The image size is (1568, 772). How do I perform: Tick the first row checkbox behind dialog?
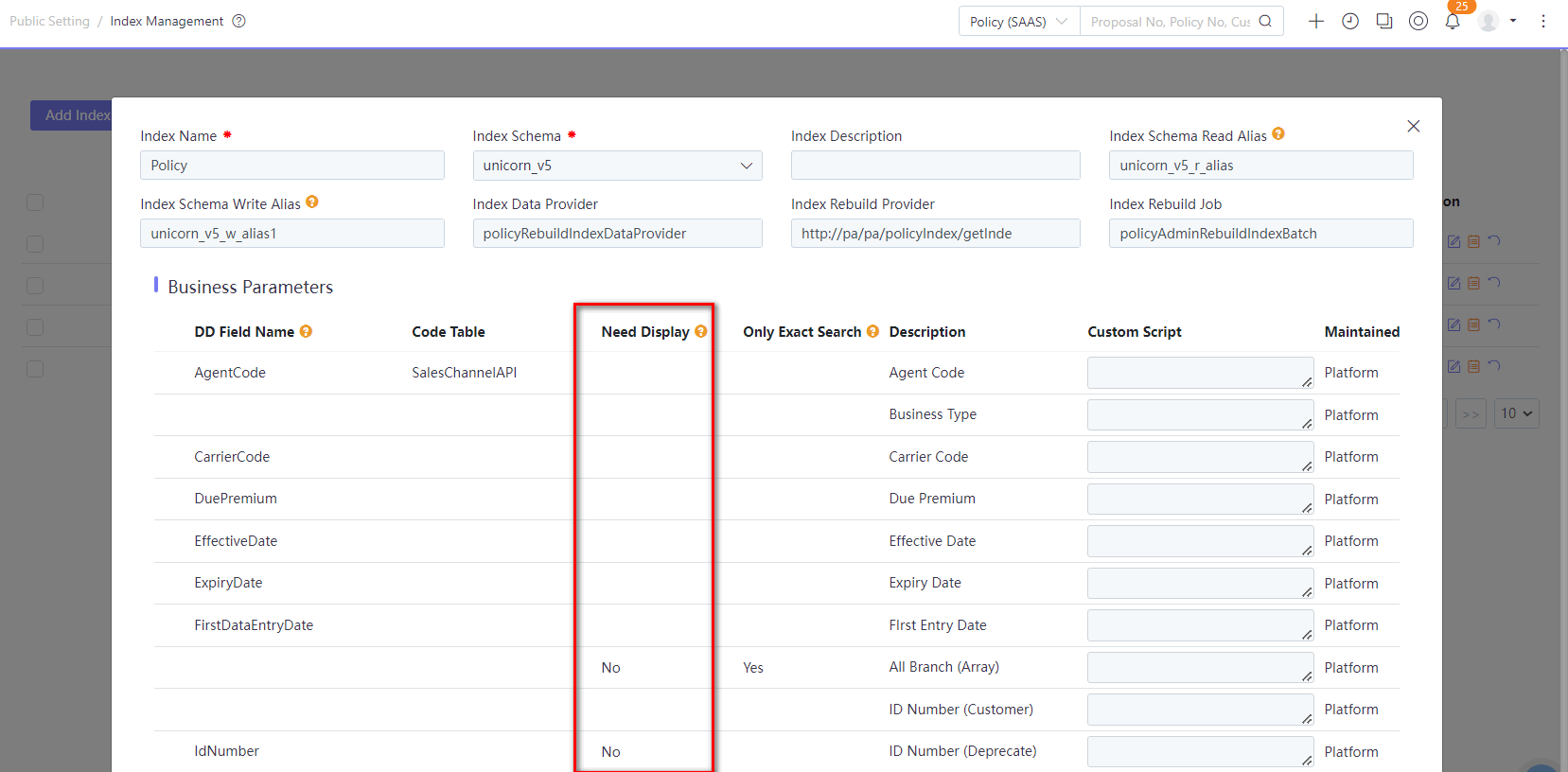(35, 244)
